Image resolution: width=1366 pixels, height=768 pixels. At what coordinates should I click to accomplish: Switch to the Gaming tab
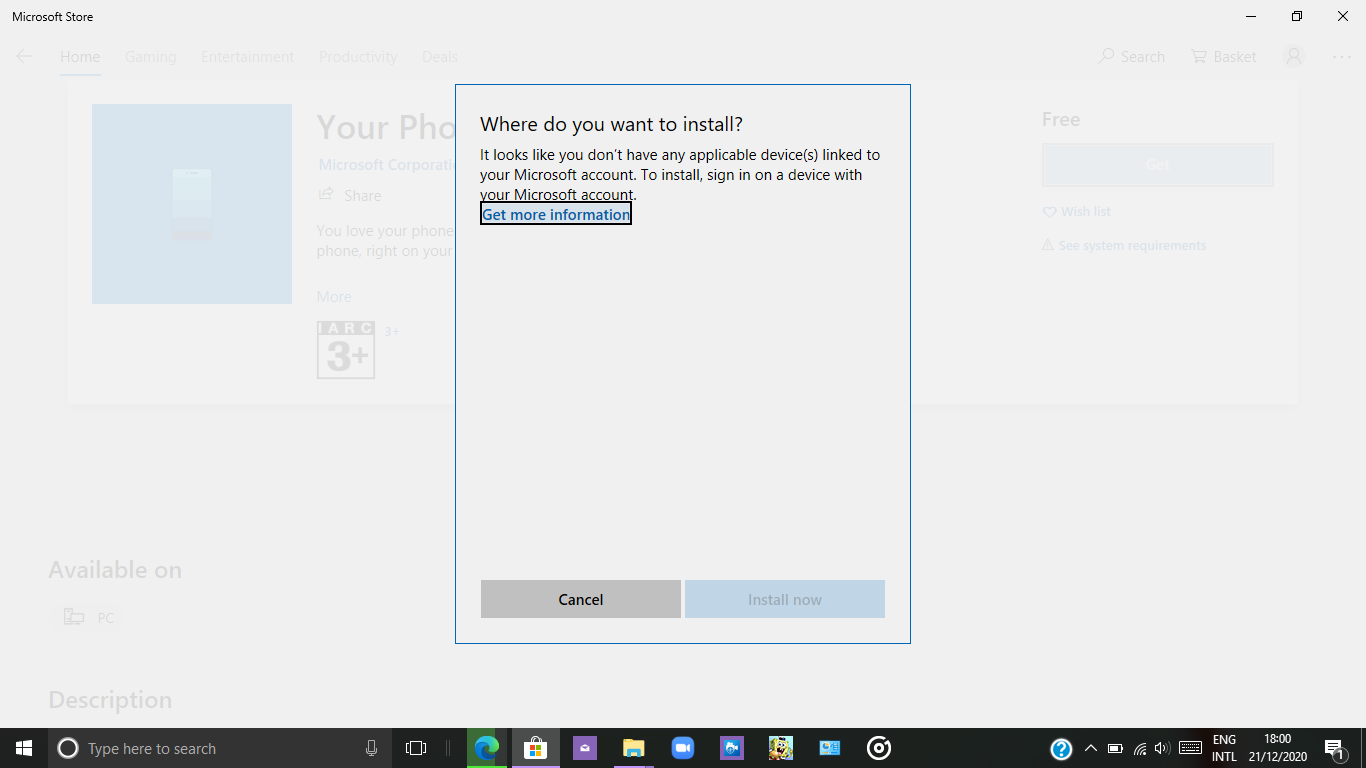pyautogui.click(x=151, y=57)
